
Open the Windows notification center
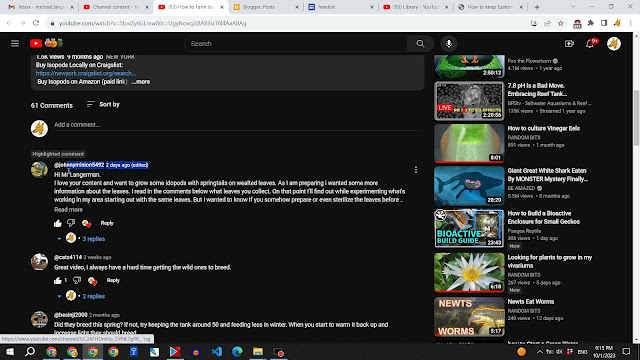[x=627, y=351]
